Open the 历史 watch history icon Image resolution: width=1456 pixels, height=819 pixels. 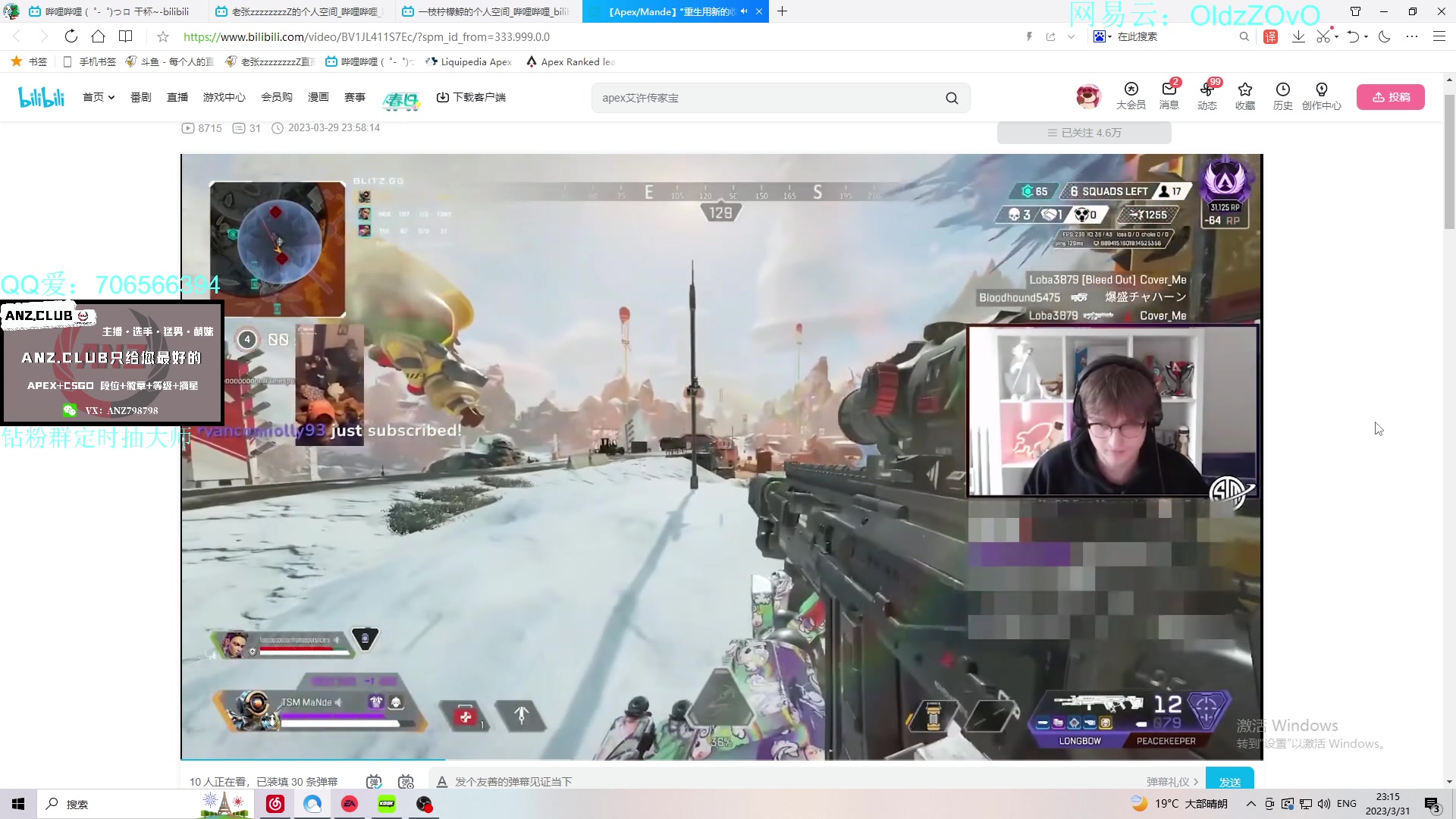point(1282,96)
